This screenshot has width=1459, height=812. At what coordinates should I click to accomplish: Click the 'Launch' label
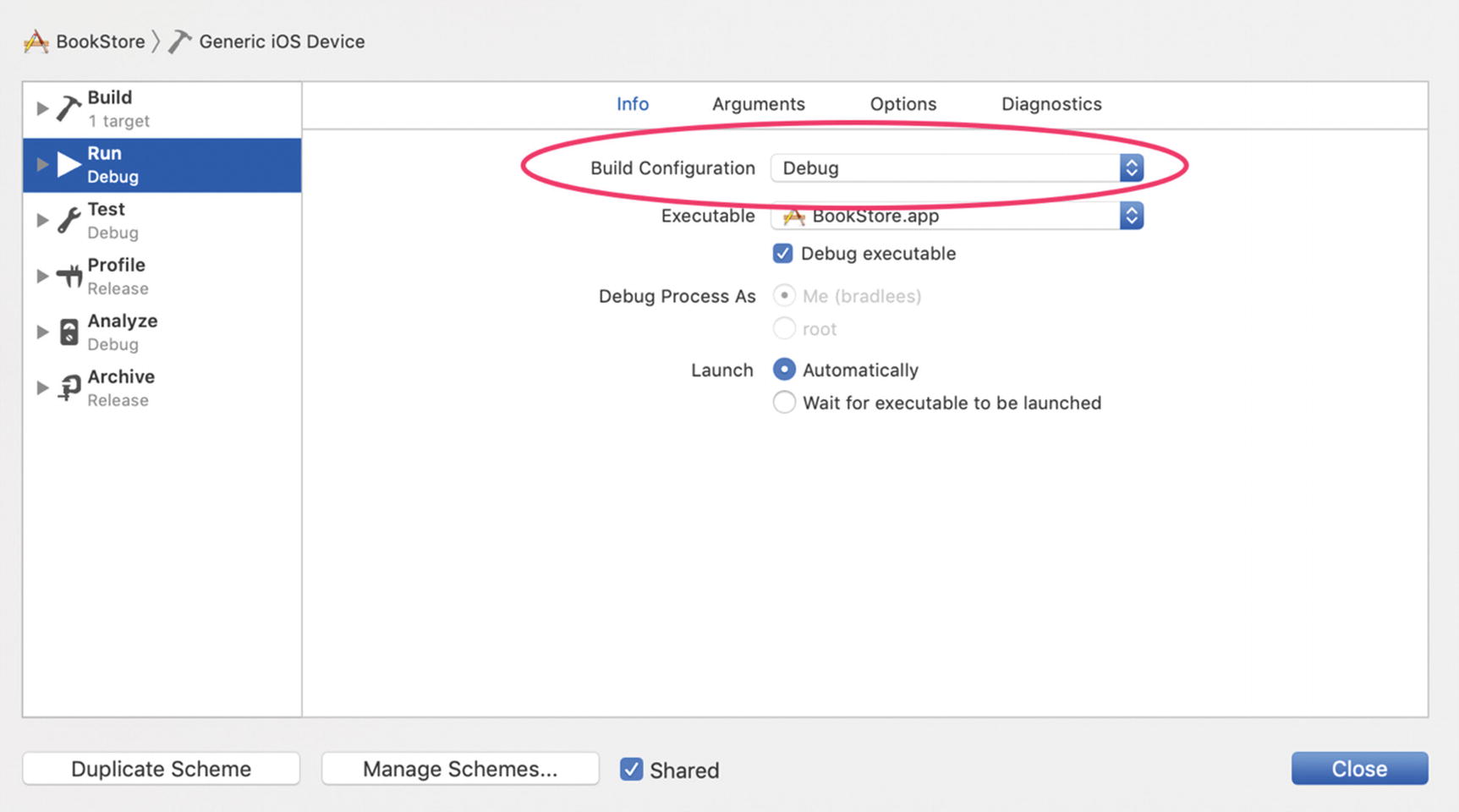(721, 370)
